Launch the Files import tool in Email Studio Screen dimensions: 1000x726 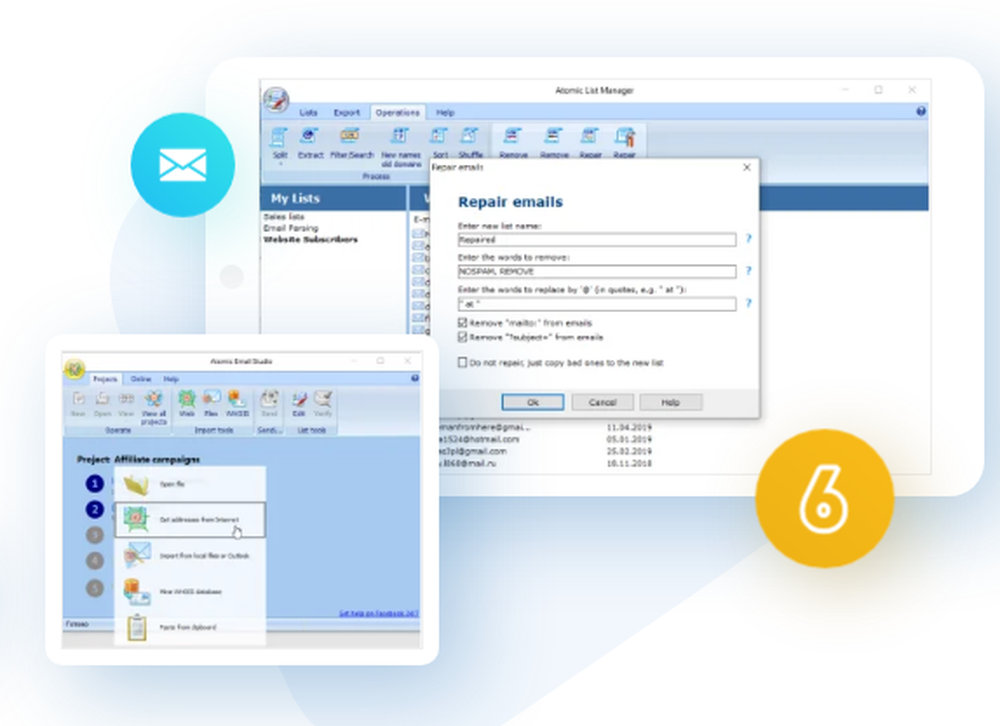point(211,403)
